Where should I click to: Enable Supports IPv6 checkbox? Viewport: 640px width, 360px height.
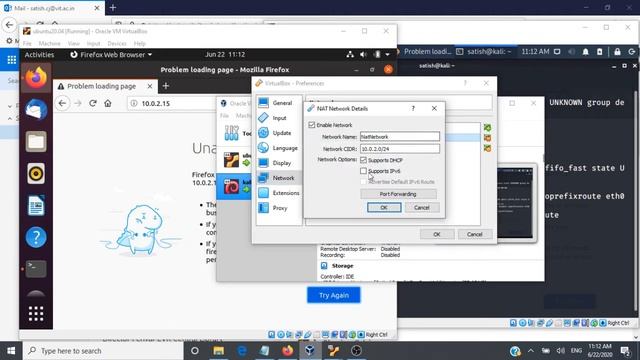click(x=364, y=171)
